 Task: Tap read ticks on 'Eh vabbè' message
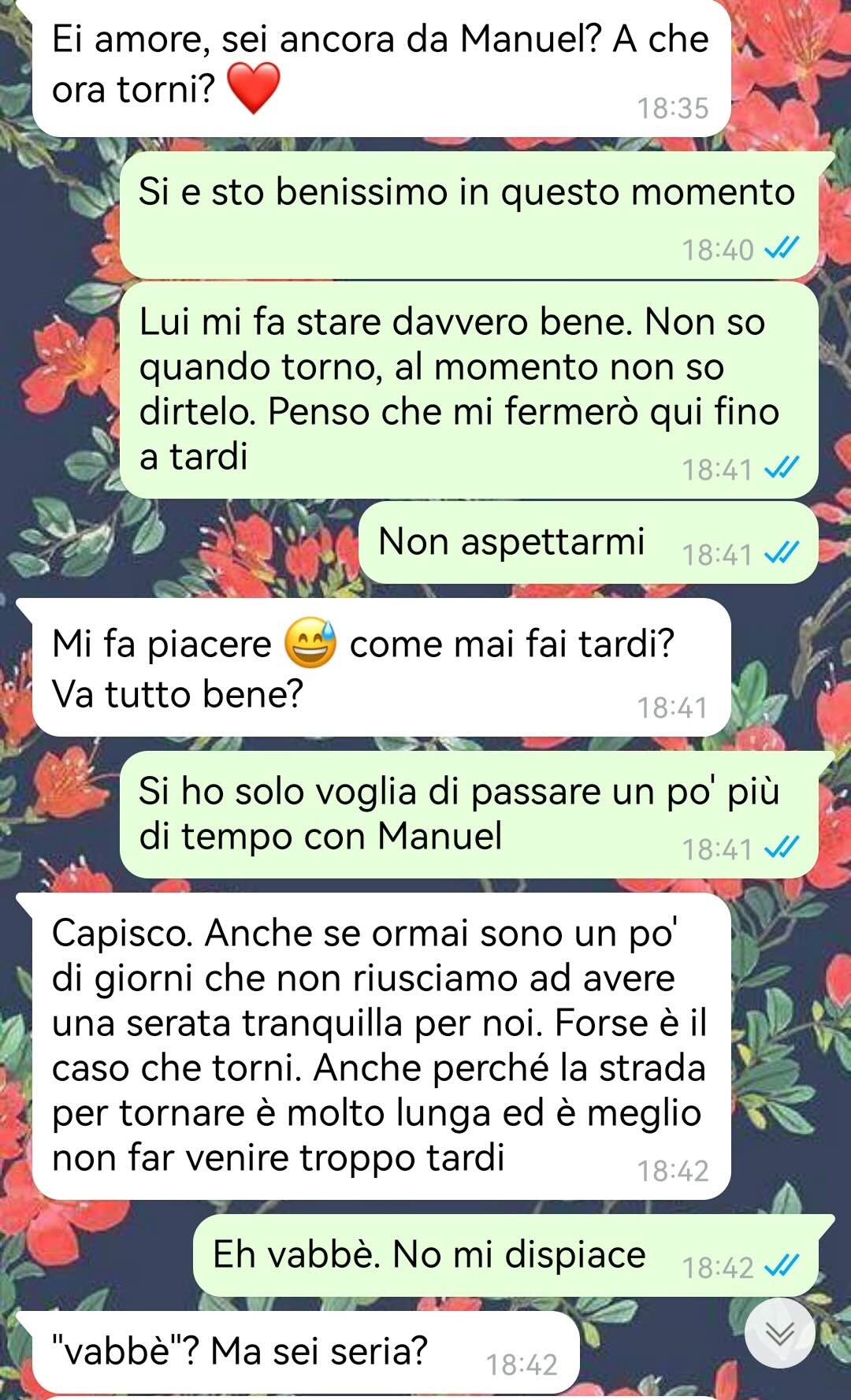pyautogui.click(x=782, y=1267)
